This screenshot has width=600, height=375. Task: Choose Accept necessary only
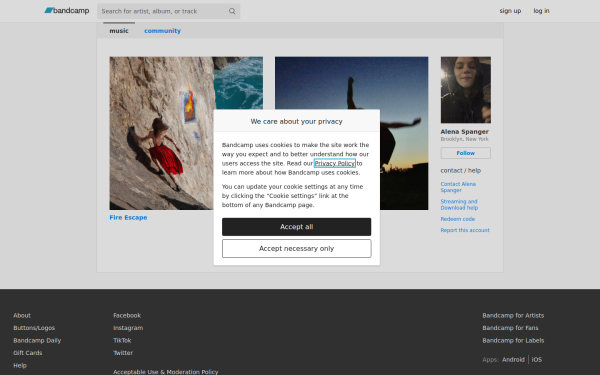(x=296, y=248)
